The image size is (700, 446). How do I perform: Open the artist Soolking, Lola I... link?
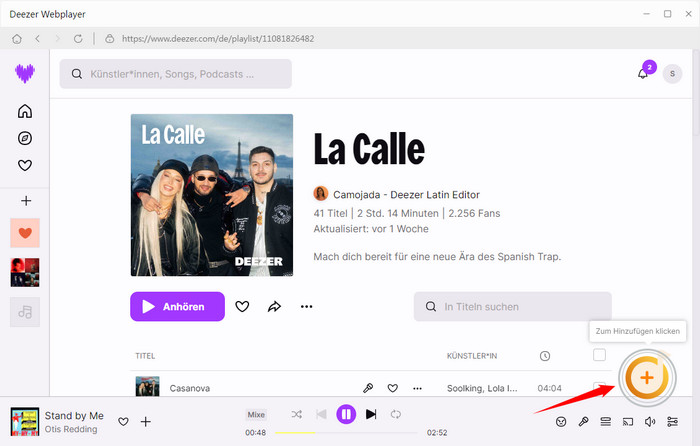(482, 388)
